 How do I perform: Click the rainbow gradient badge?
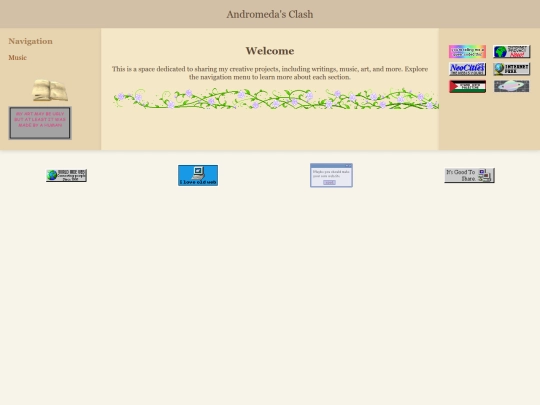point(467,52)
